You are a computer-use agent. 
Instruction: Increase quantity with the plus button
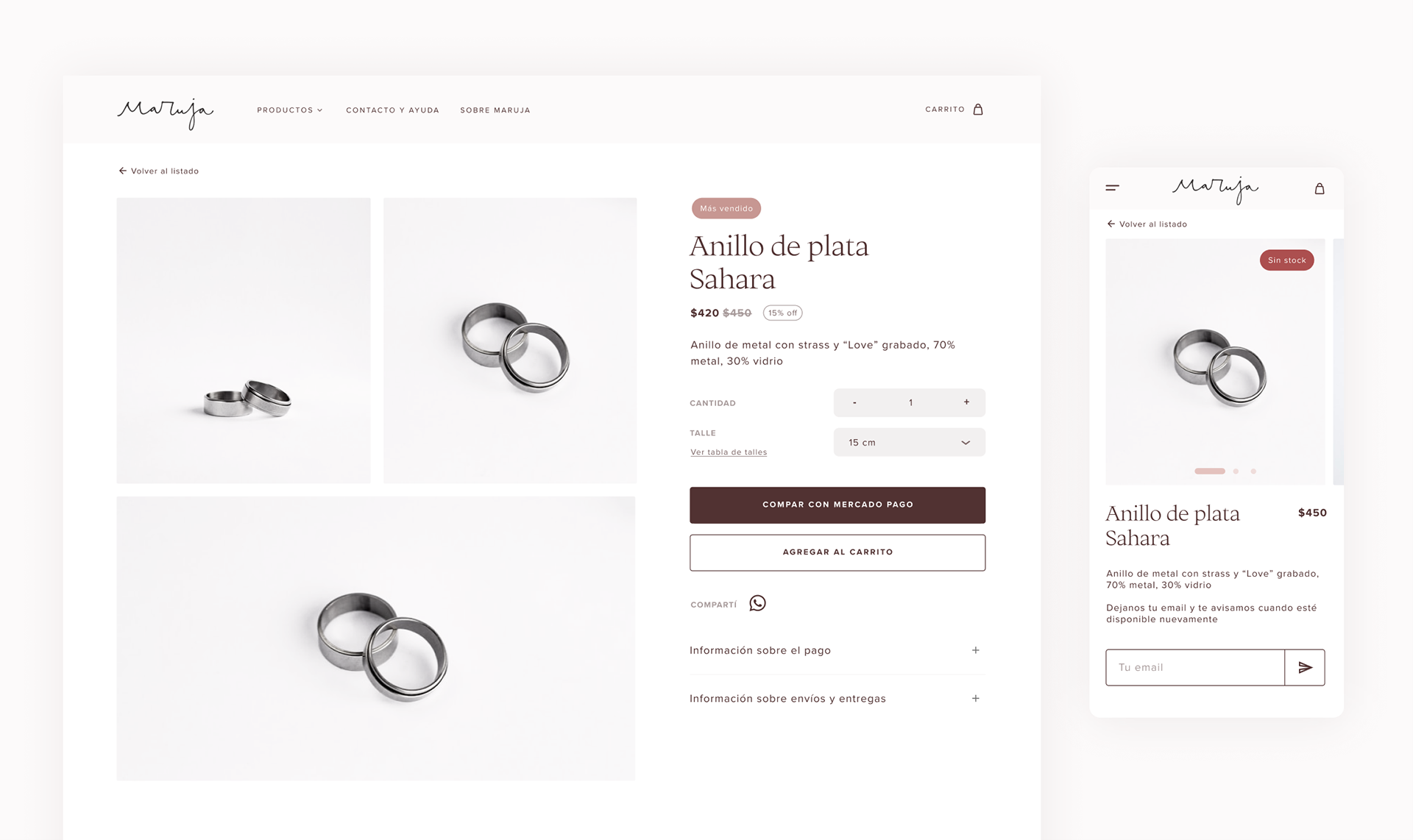(966, 402)
